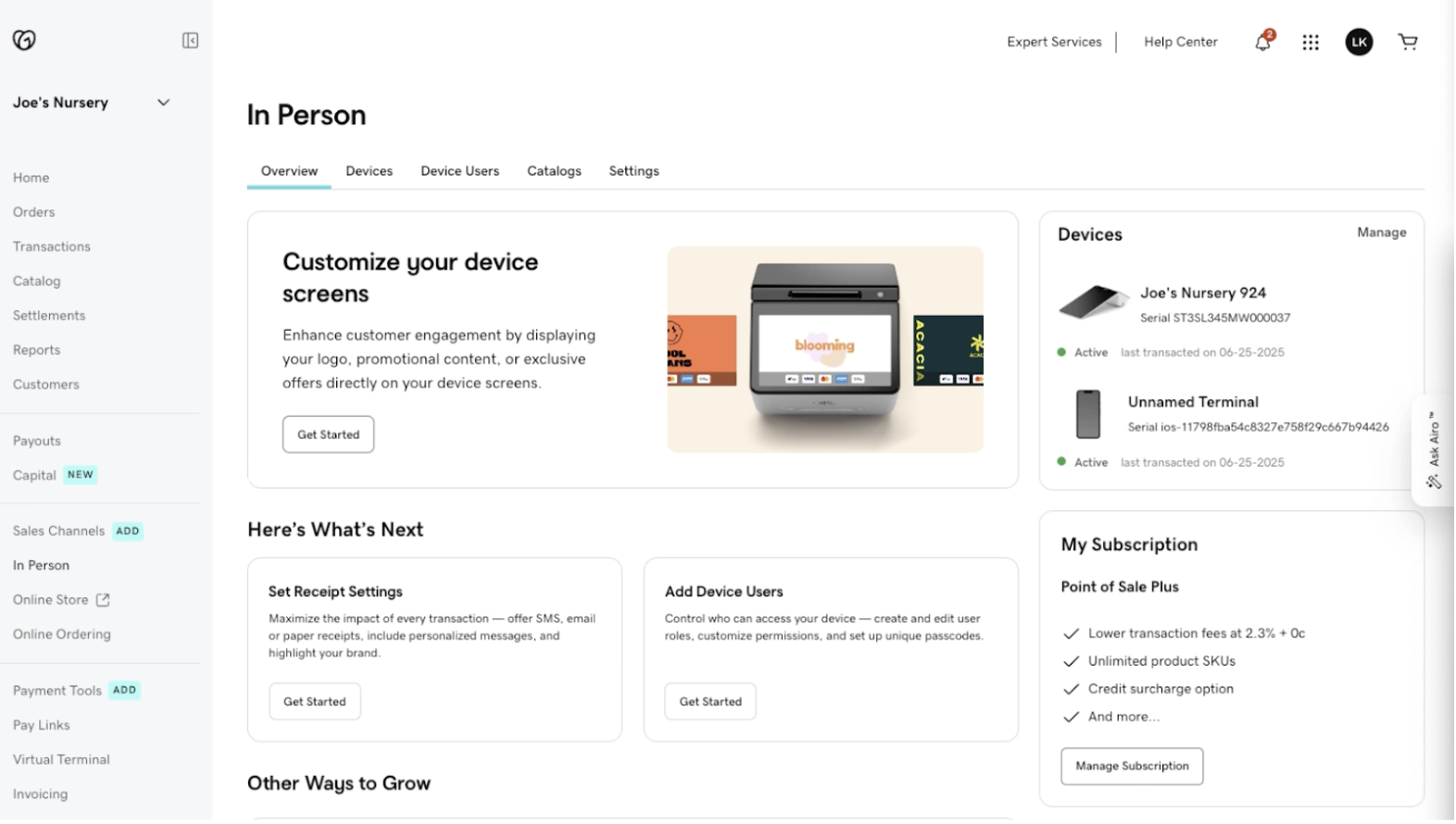Viewport: 1456px width, 824px height.
Task: Switch to the Overview tab
Action: point(290,171)
